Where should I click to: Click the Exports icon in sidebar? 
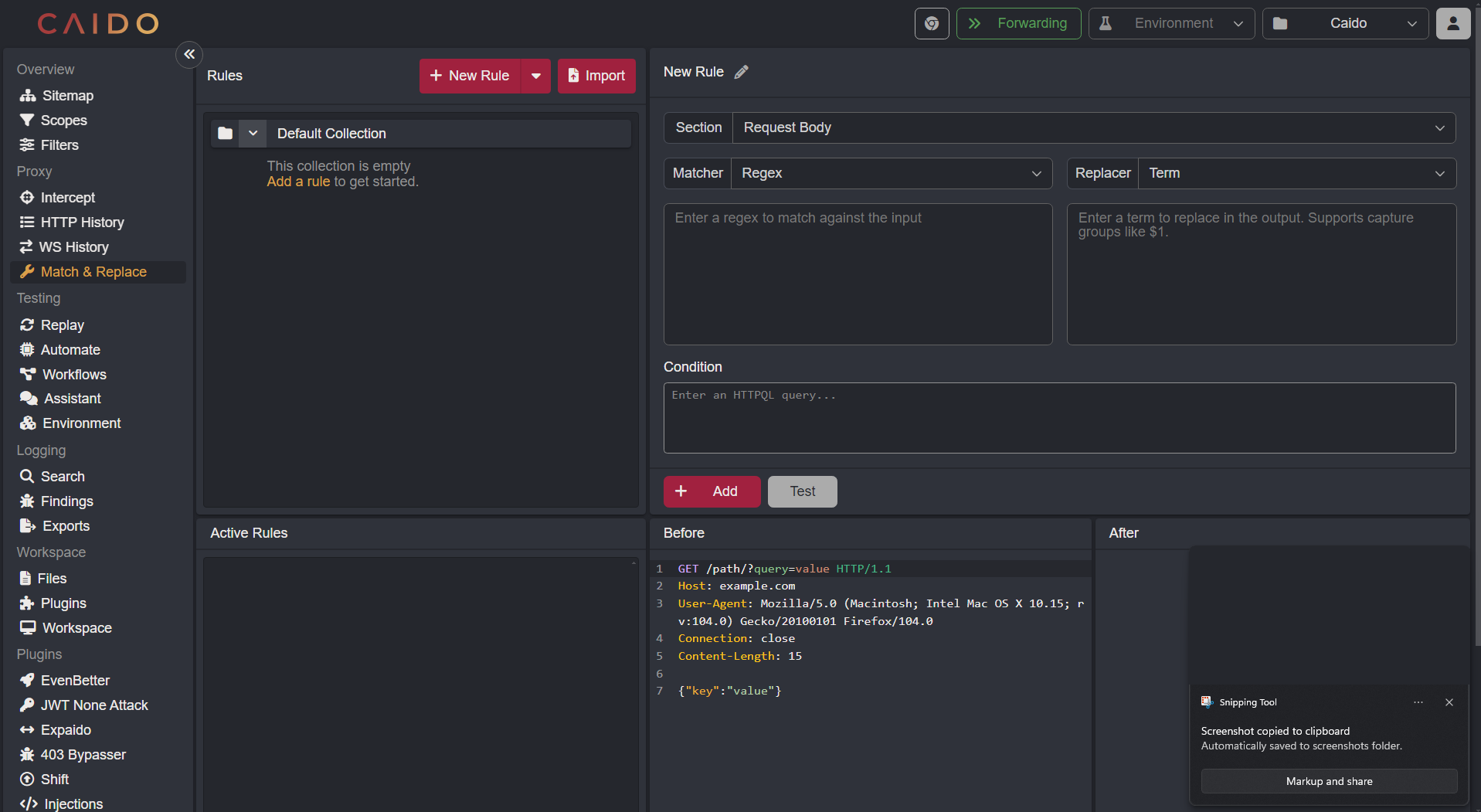pyautogui.click(x=28, y=526)
